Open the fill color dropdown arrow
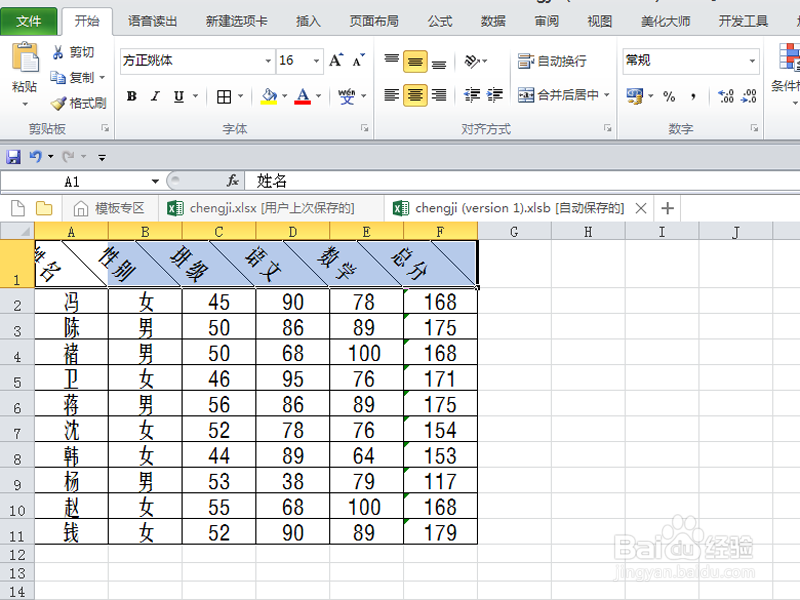The height and width of the screenshot is (600, 800). click(x=285, y=96)
